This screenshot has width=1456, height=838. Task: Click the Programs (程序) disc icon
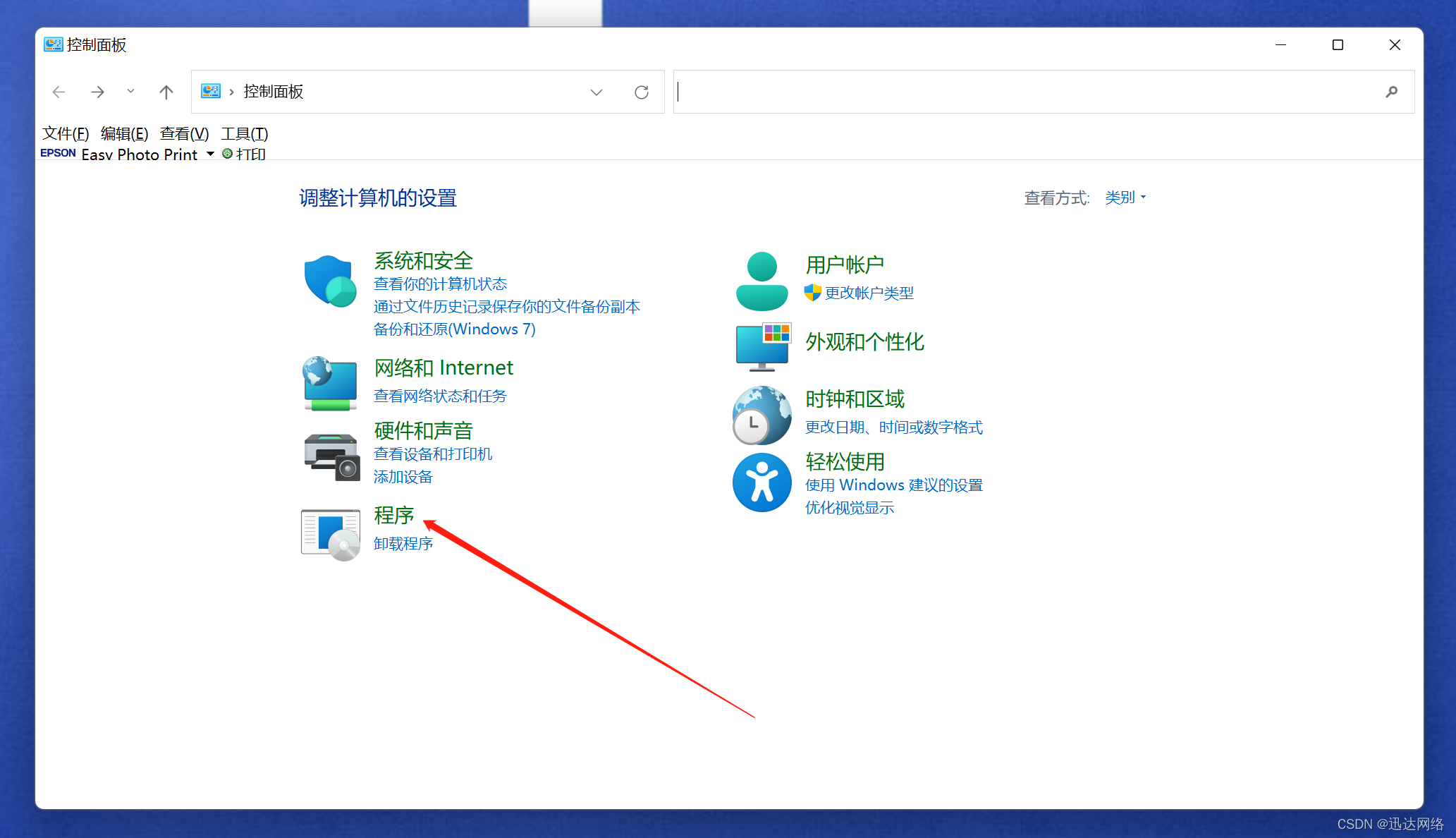click(331, 533)
